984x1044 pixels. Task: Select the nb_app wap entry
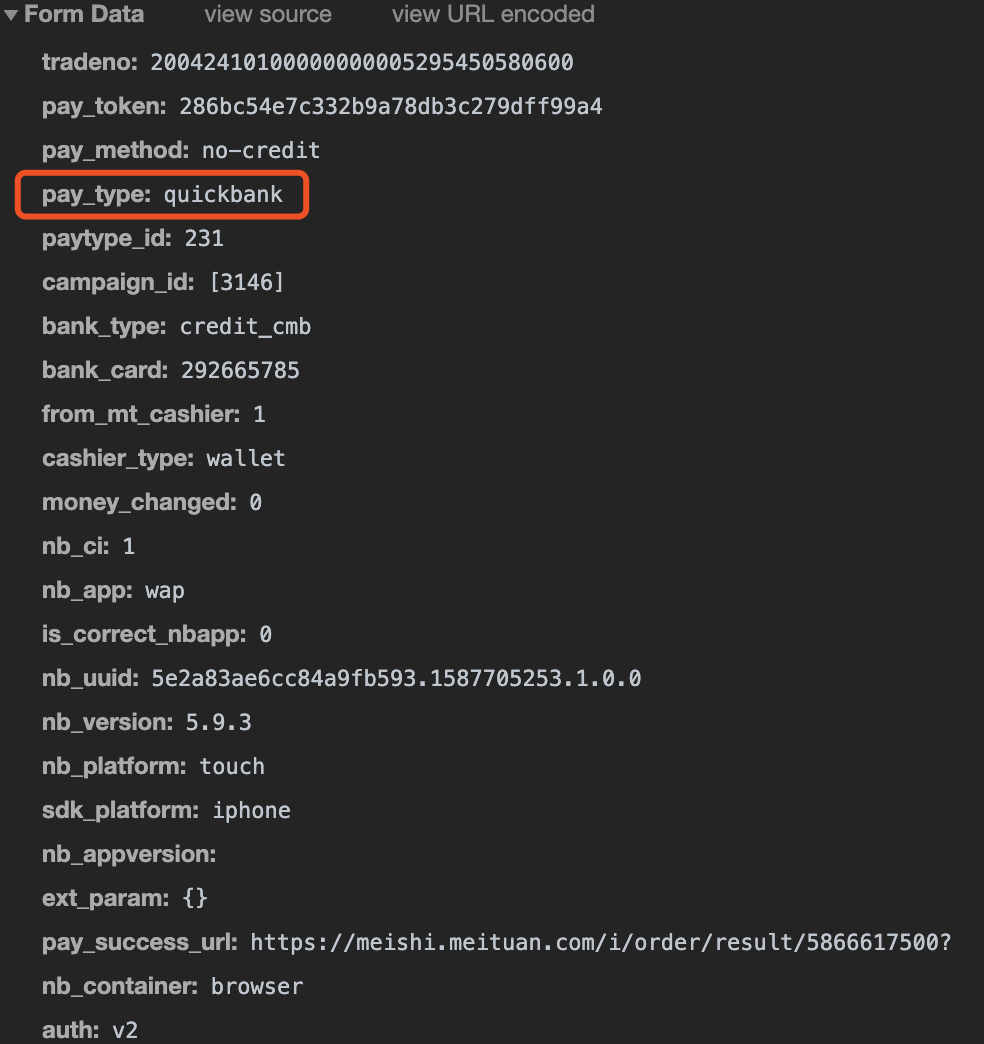tap(113, 591)
